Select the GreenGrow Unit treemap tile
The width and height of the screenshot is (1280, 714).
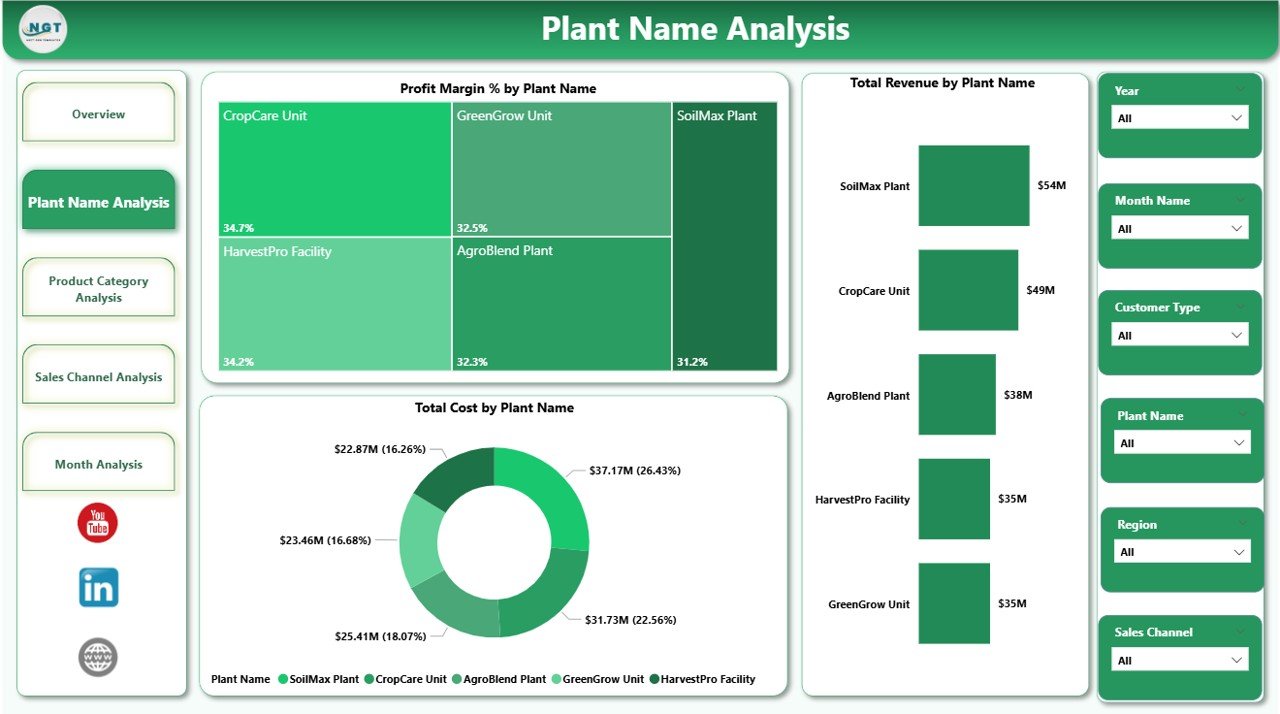tap(560, 168)
